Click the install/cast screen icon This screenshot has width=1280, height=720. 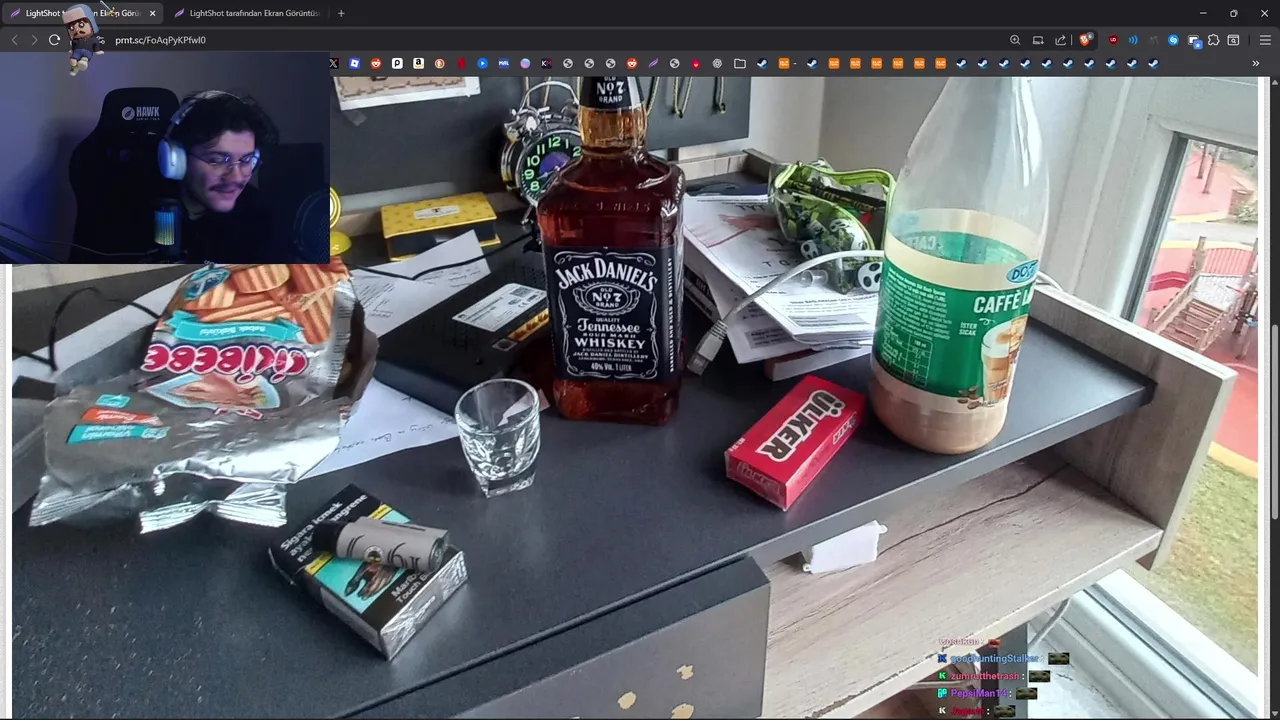click(1038, 40)
